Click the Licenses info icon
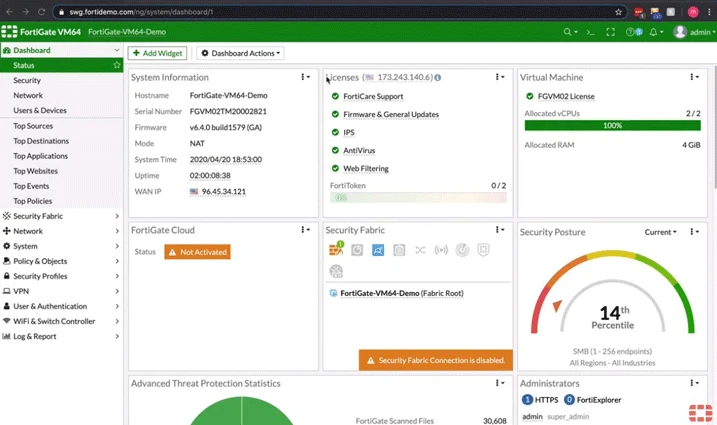Image resolution: width=717 pixels, height=425 pixels. tap(438, 77)
